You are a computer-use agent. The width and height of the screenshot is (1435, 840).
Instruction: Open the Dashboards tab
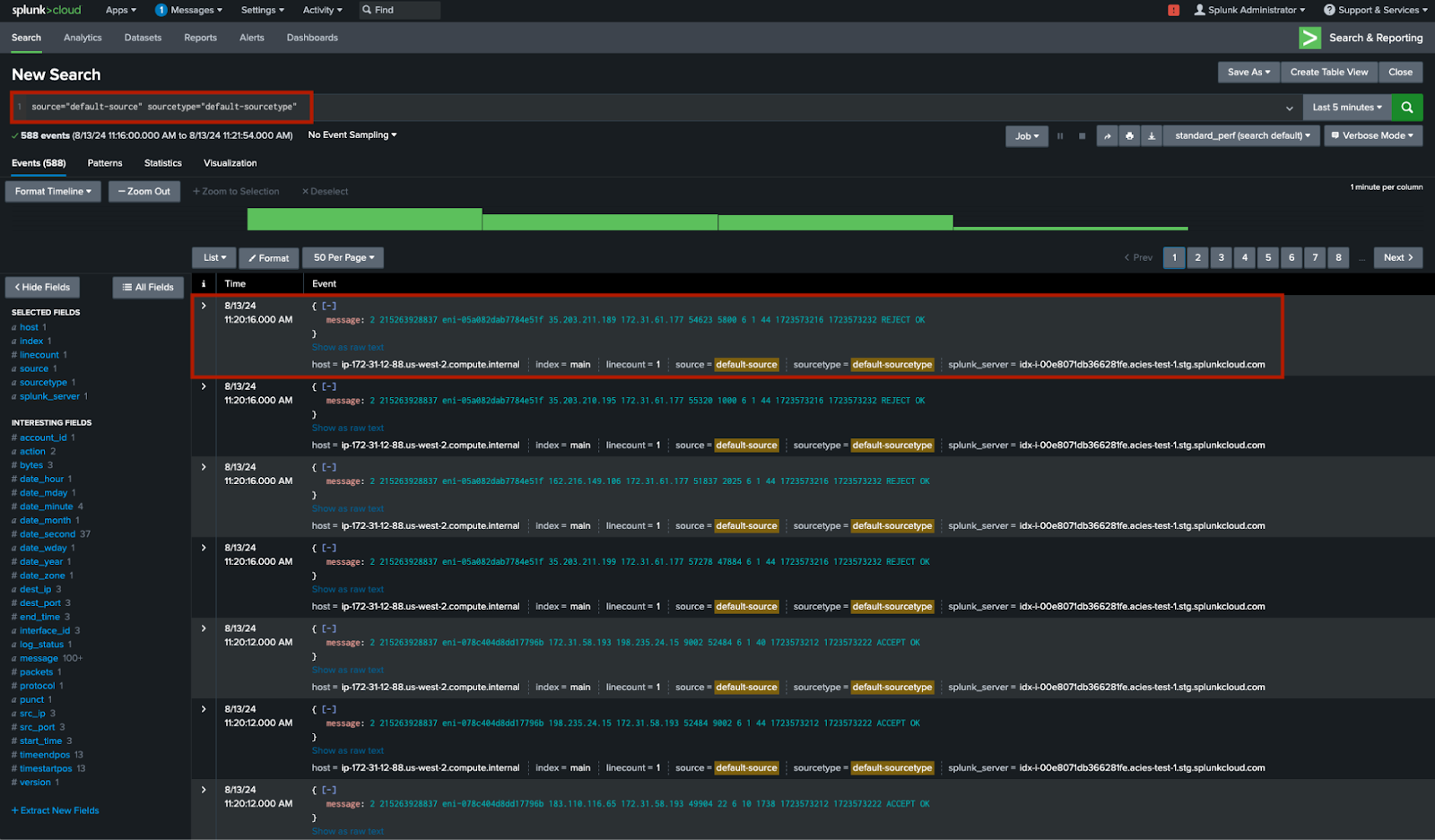312,38
